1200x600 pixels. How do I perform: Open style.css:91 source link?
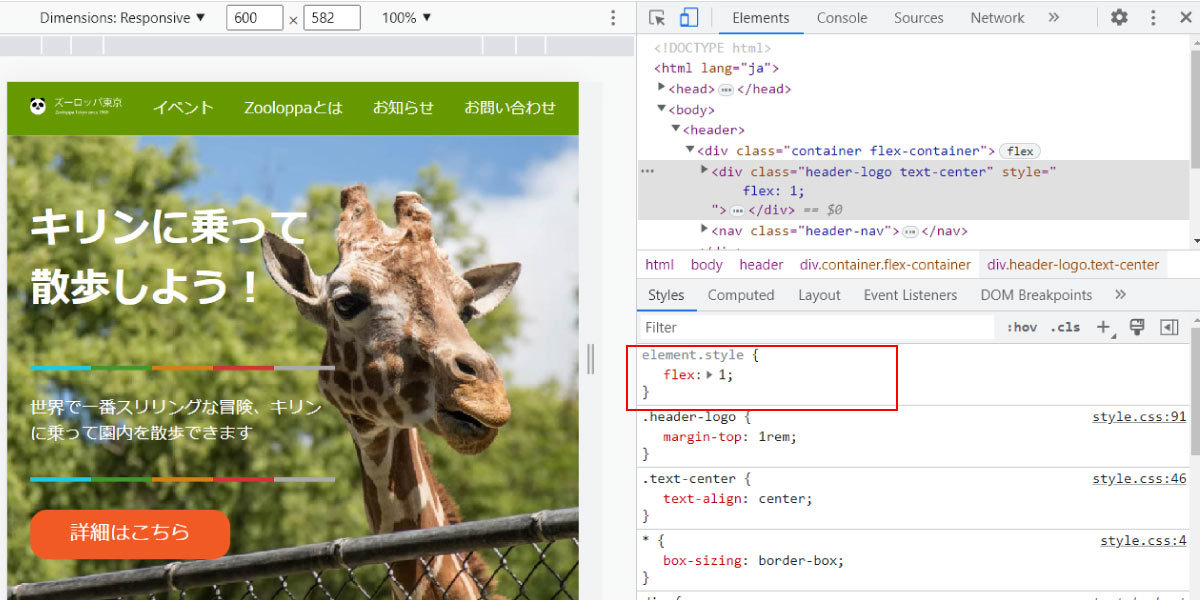coord(1139,417)
